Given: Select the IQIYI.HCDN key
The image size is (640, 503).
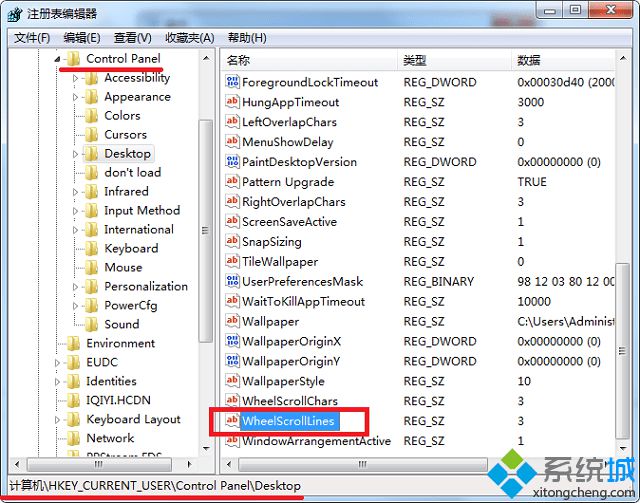Looking at the screenshot, I should (x=118, y=400).
